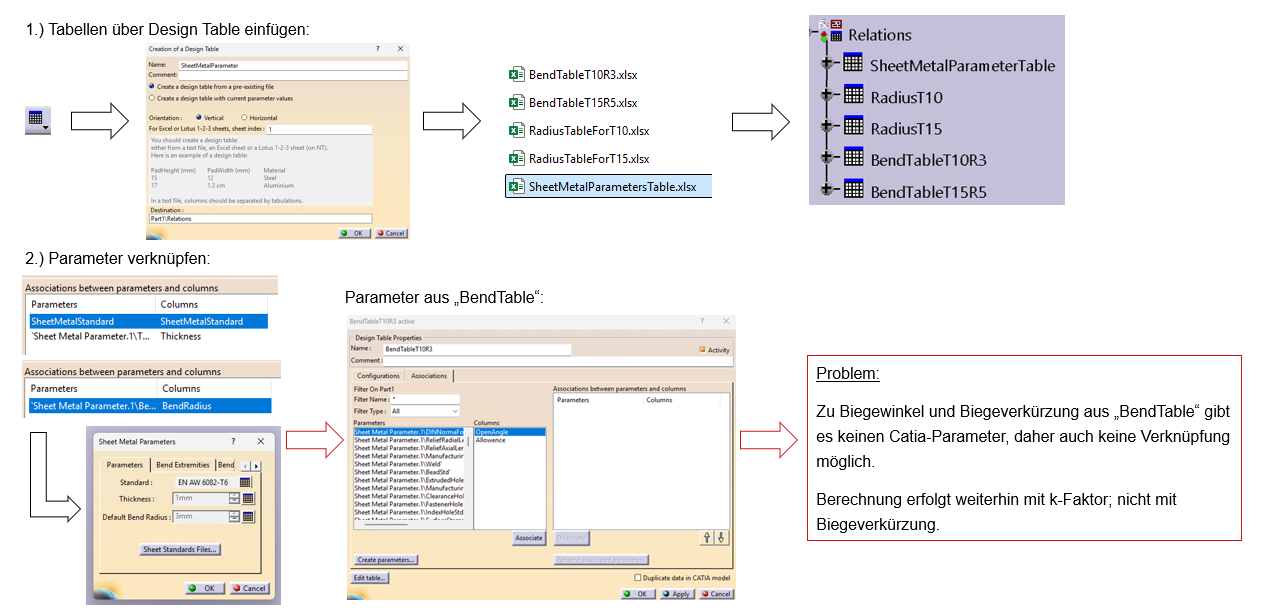Click help question mark in Creation of Design Table
The height and width of the screenshot is (611, 1268).
click(377, 48)
